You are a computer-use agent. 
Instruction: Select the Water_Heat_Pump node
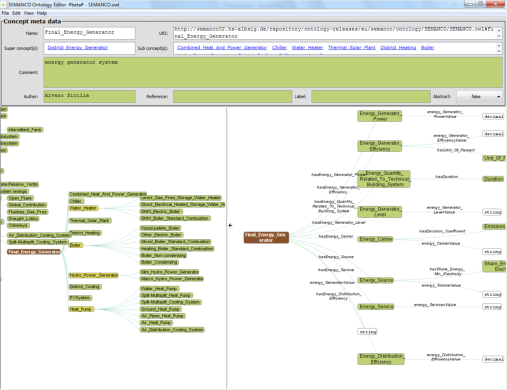pos(160,288)
